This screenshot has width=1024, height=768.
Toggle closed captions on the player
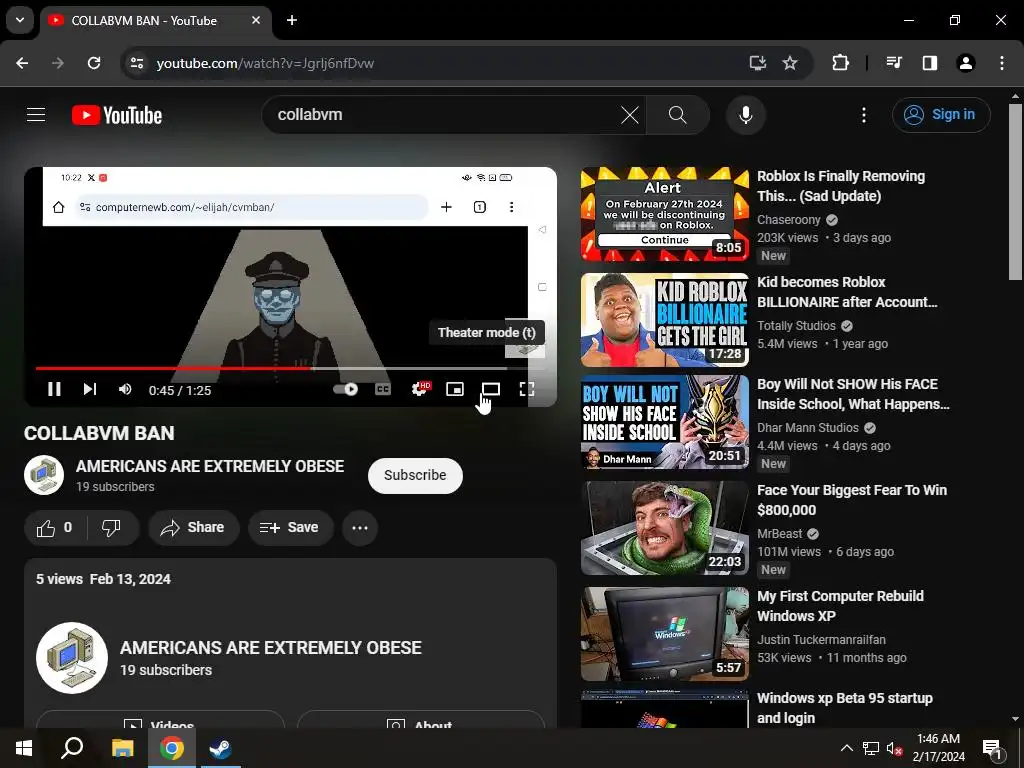(383, 389)
